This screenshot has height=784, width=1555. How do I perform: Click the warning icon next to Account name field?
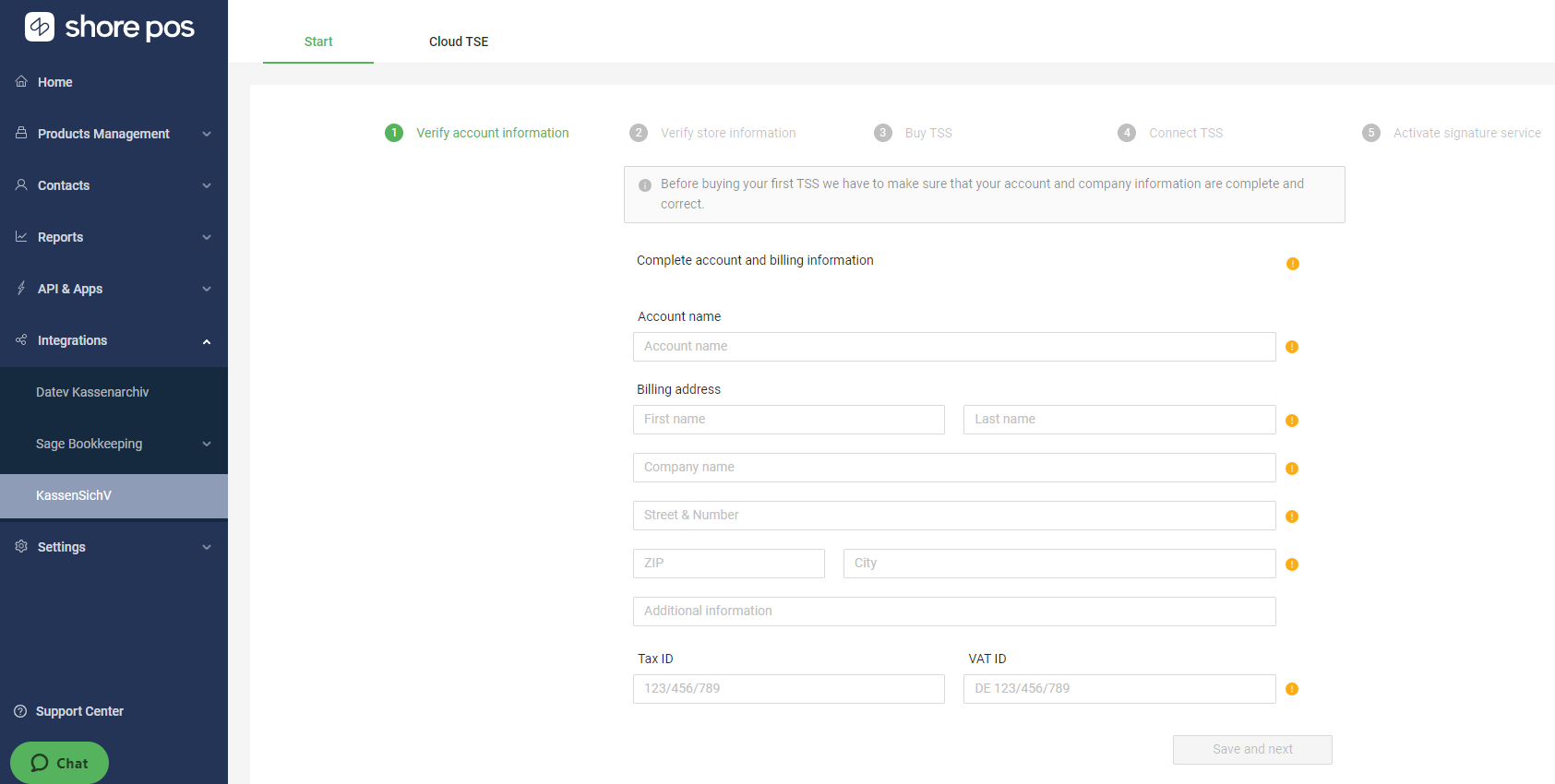click(1292, 347)
